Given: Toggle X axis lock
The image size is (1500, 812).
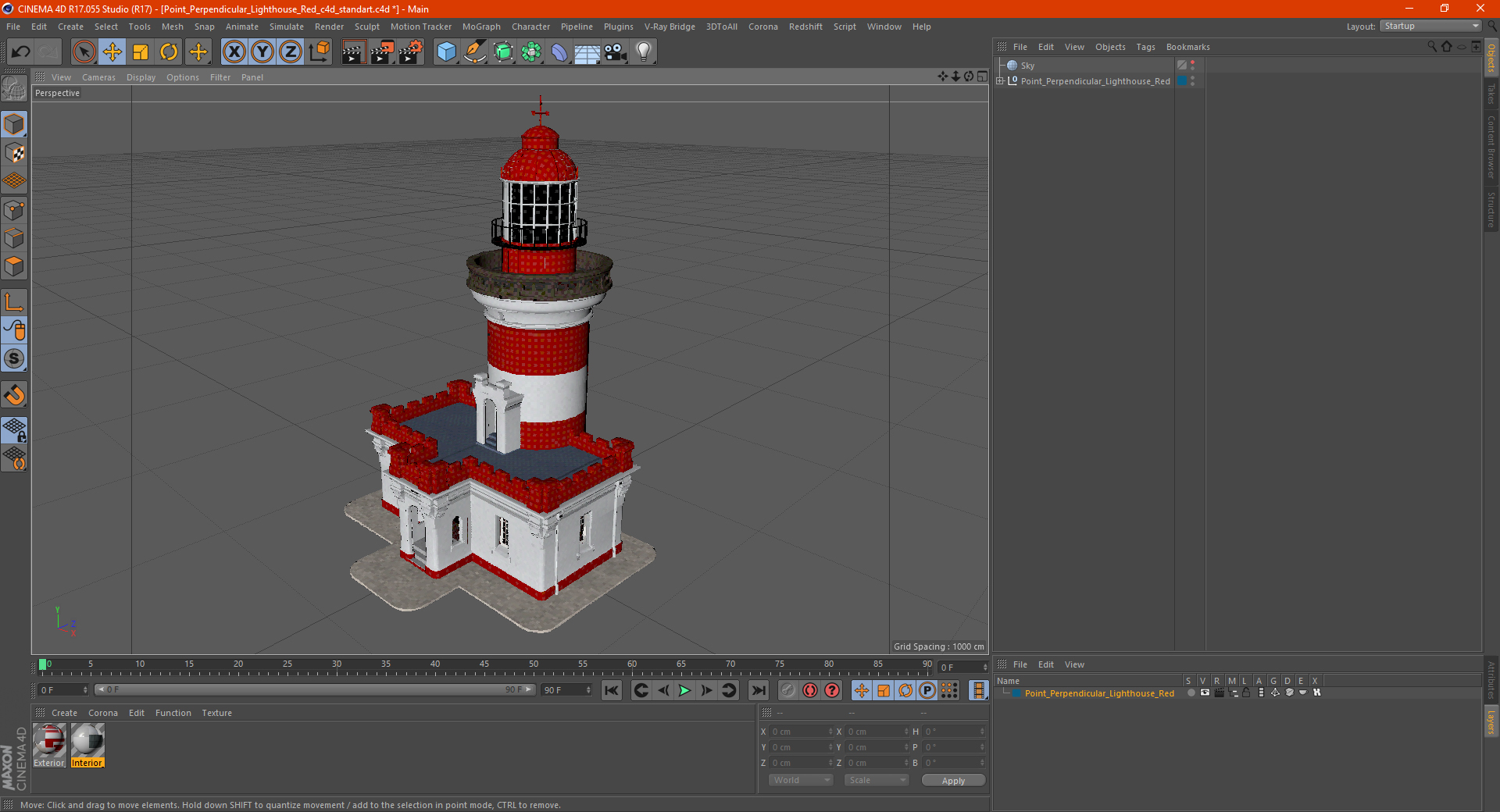Looking at the screenshot, I should (x=234, y=52).
